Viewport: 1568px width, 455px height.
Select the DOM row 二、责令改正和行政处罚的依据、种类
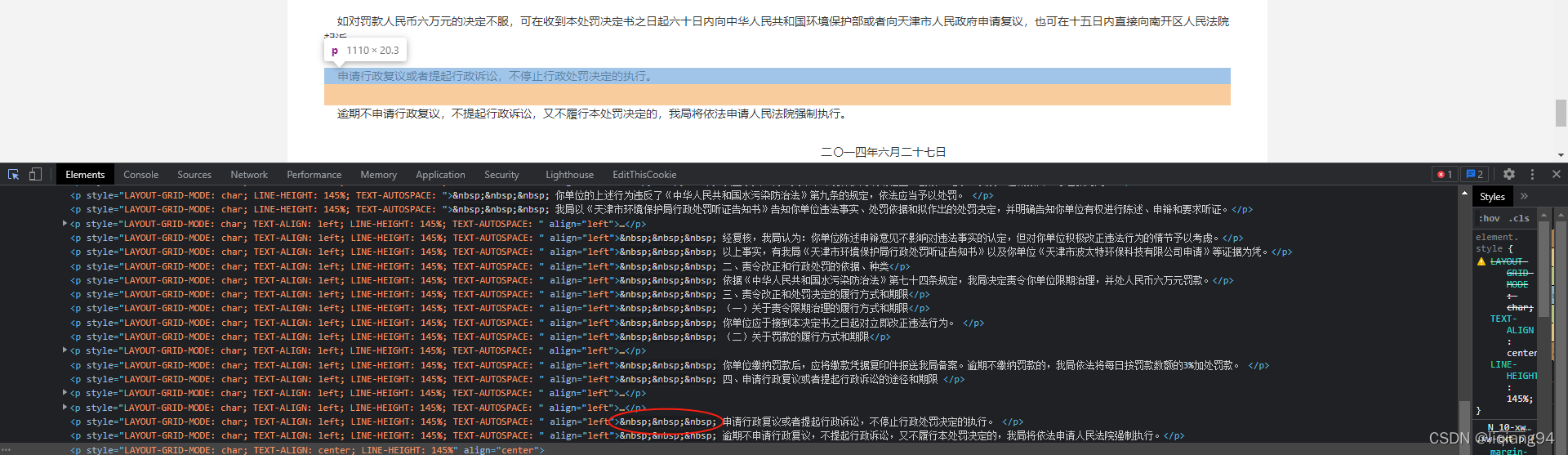[x=728, y=266]
